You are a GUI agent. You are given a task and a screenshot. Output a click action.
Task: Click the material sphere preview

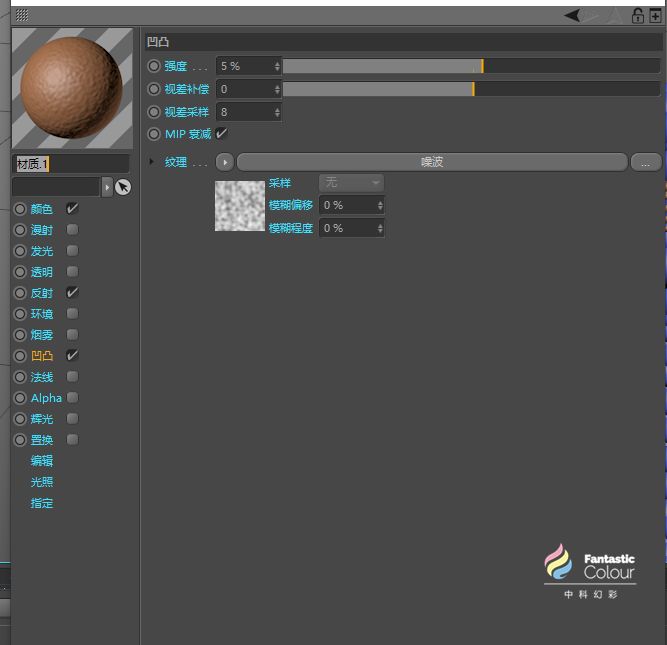tap(72, 89)
